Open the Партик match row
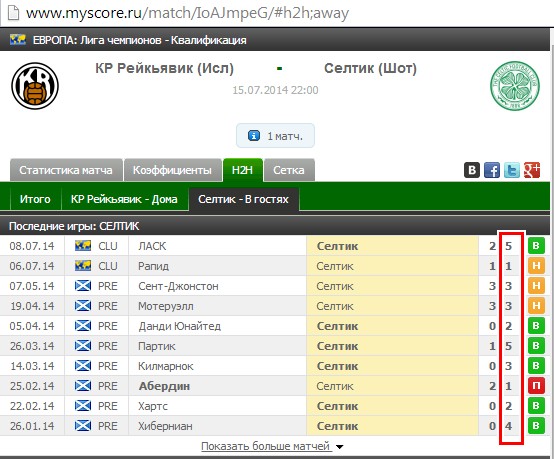The image size is (554, 459). [275, 346]
